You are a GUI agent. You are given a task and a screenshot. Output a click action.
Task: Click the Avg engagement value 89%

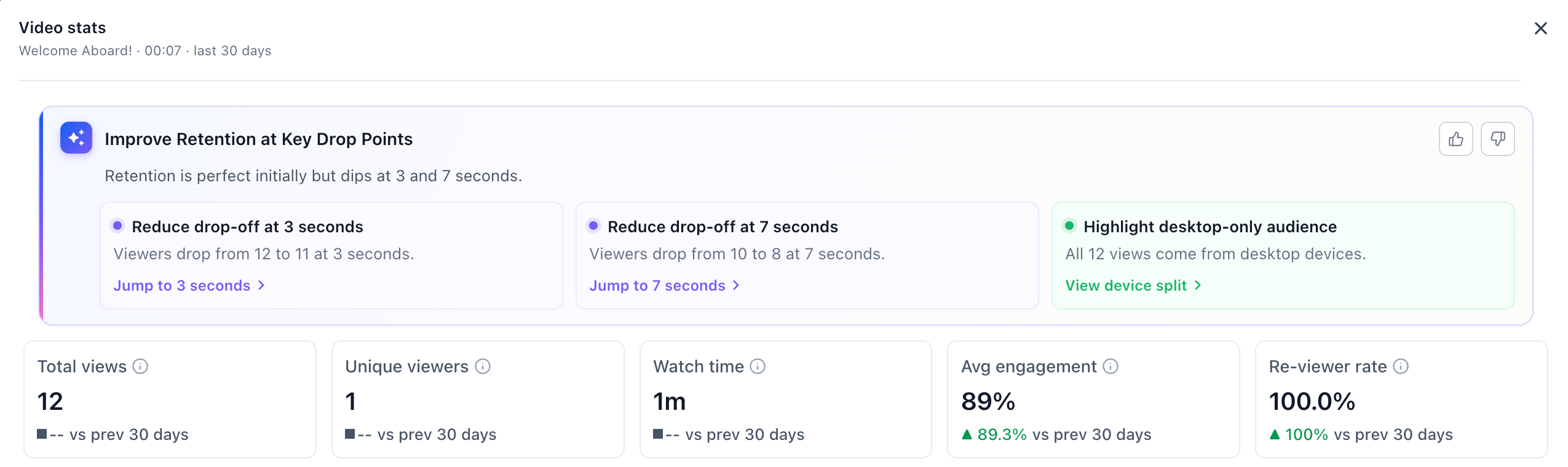(x=988, y=402)
